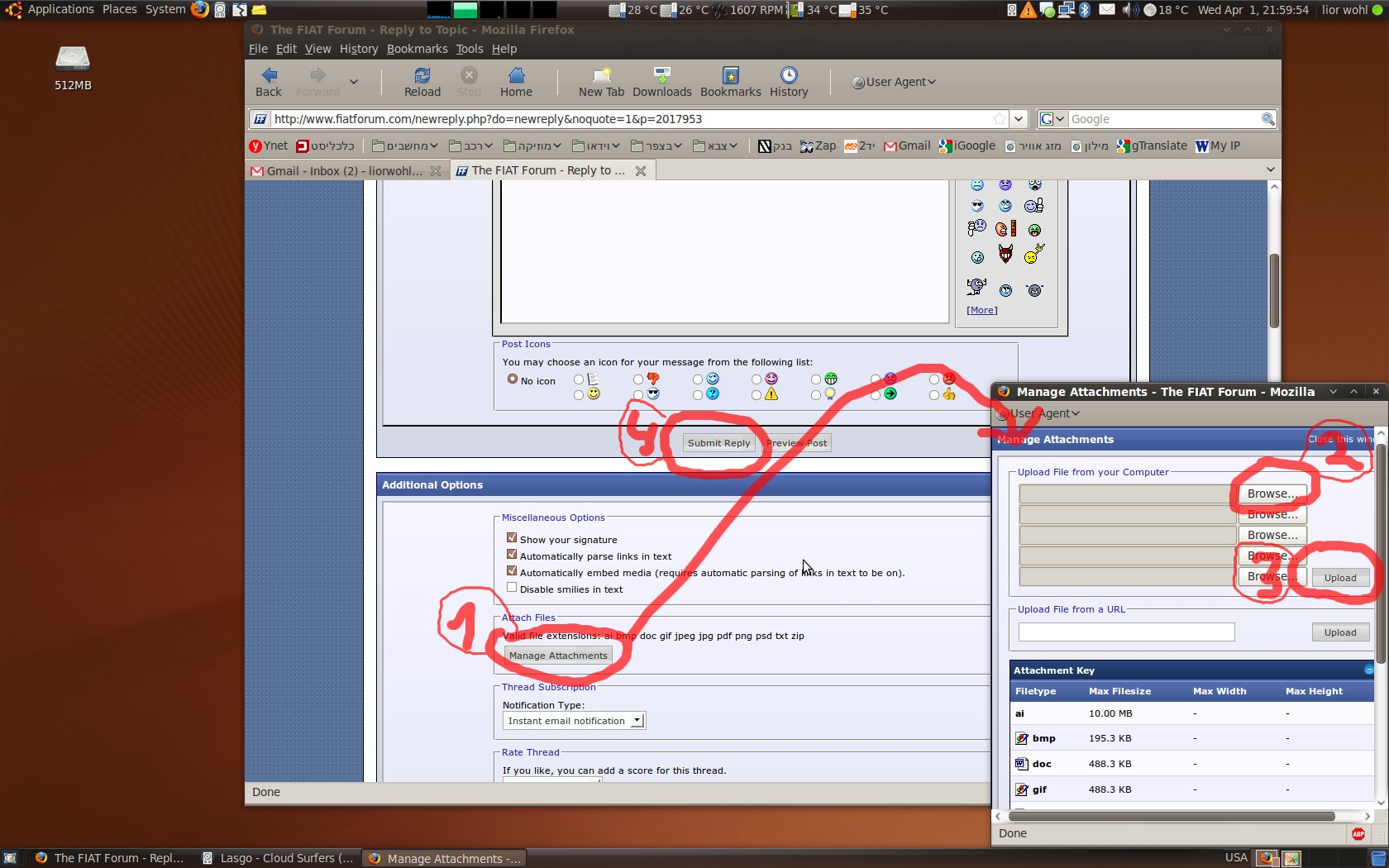1389x868 pixels.
Task: Click the popup horizontal scrollbar thumb
Action: (x=1170, y=816)
